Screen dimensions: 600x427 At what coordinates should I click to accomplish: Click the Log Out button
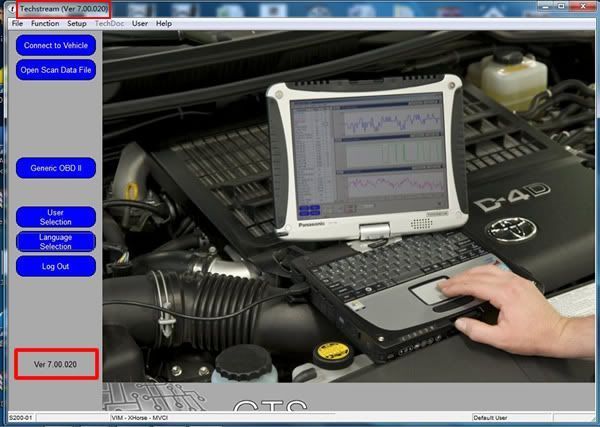tap(56, 266)
